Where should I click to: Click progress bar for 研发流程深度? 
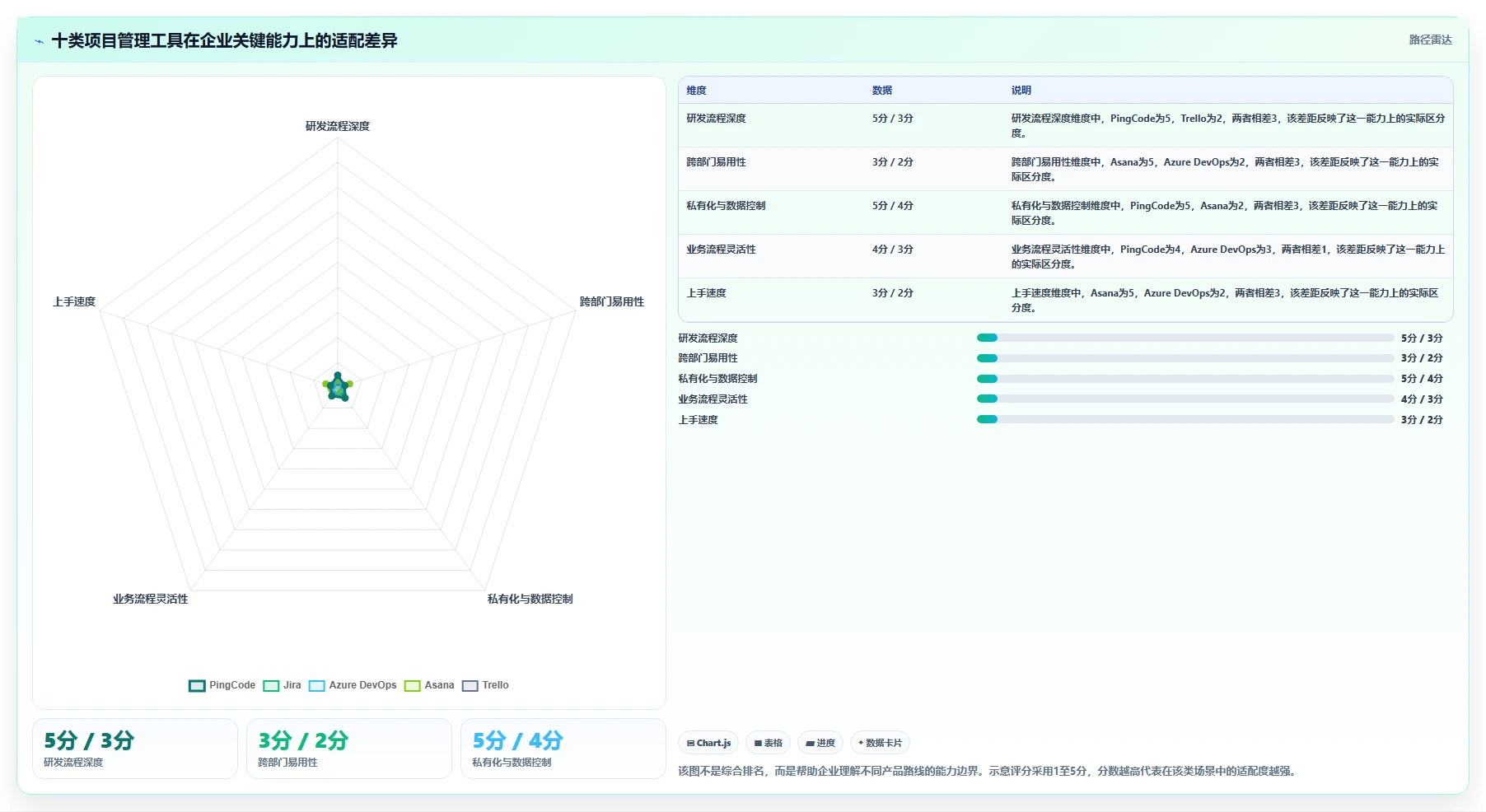click(1185, 338)
